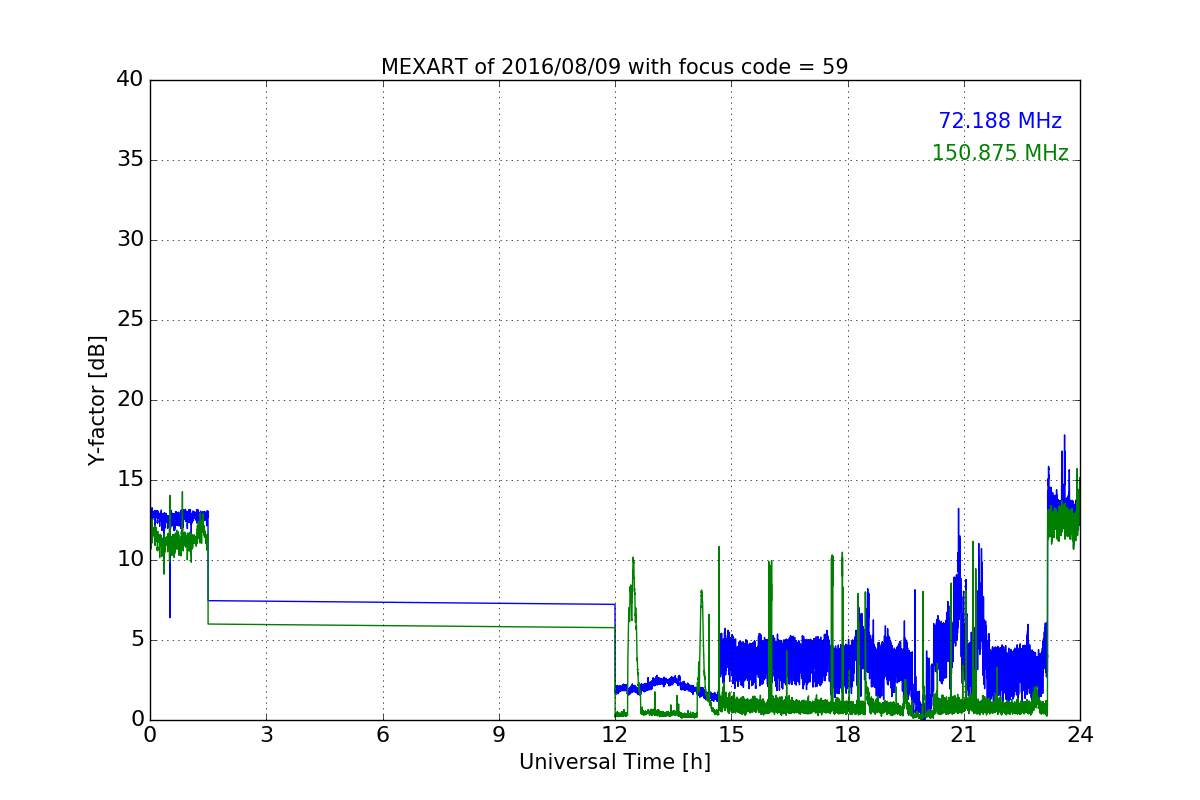Screen dimensions: 1200x800
Task: Click x-axis tick label 6
Action: pos(383,735)
